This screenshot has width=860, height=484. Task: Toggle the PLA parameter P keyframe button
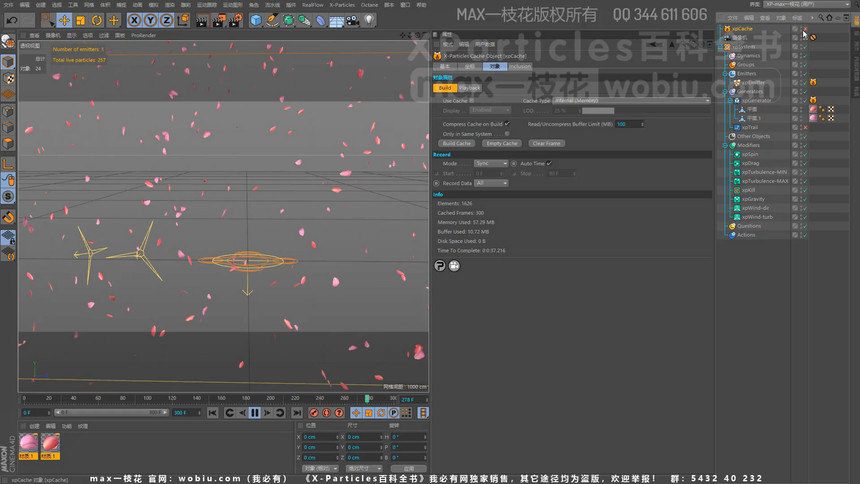click(394, 413)
